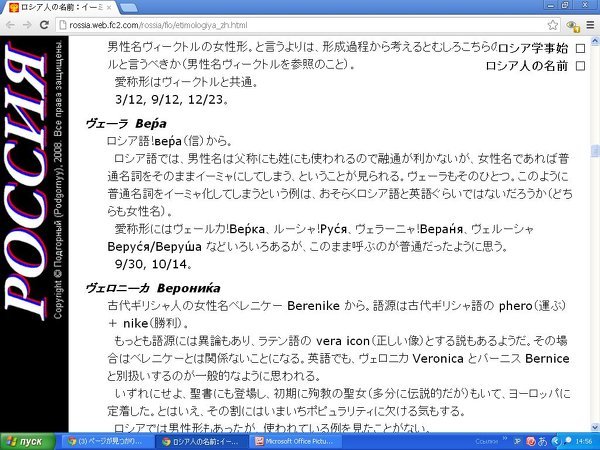Toggle the ロシア学事始 checkbox

(580, 48)
